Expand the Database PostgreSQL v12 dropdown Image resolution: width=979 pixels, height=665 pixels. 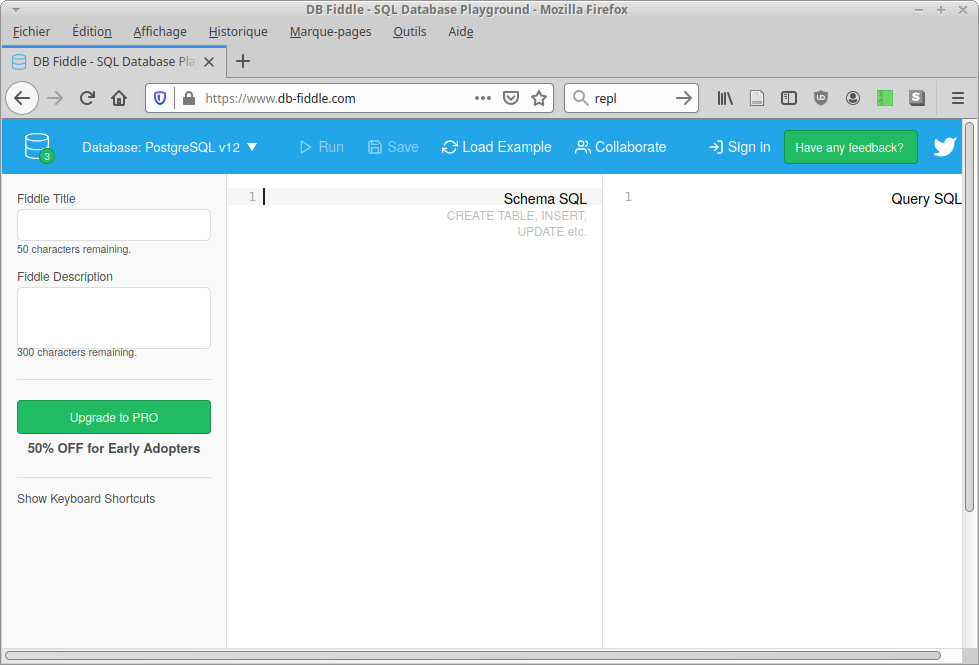coord(169,147)
